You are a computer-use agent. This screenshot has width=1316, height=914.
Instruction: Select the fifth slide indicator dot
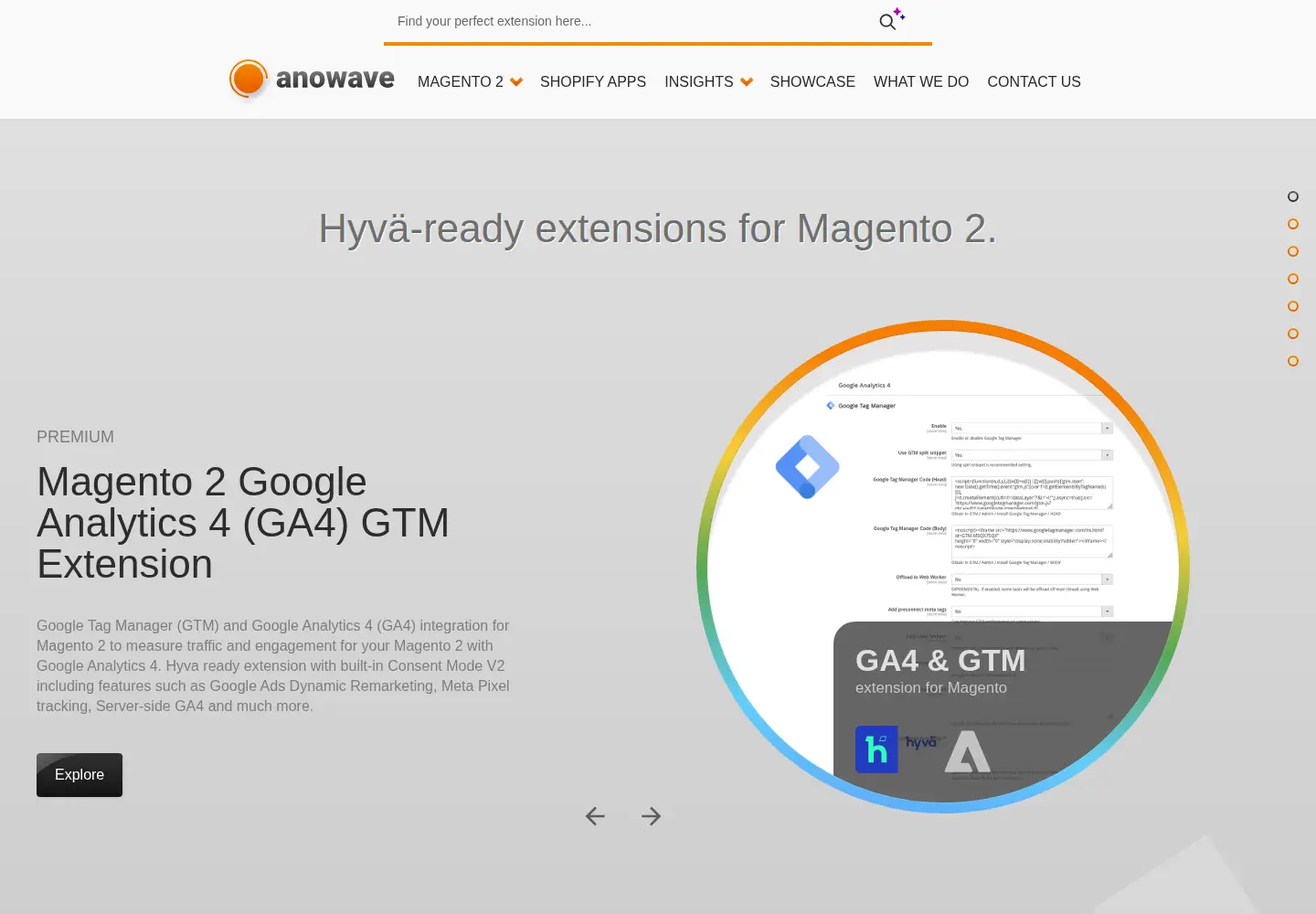(x=1293, y=306)
